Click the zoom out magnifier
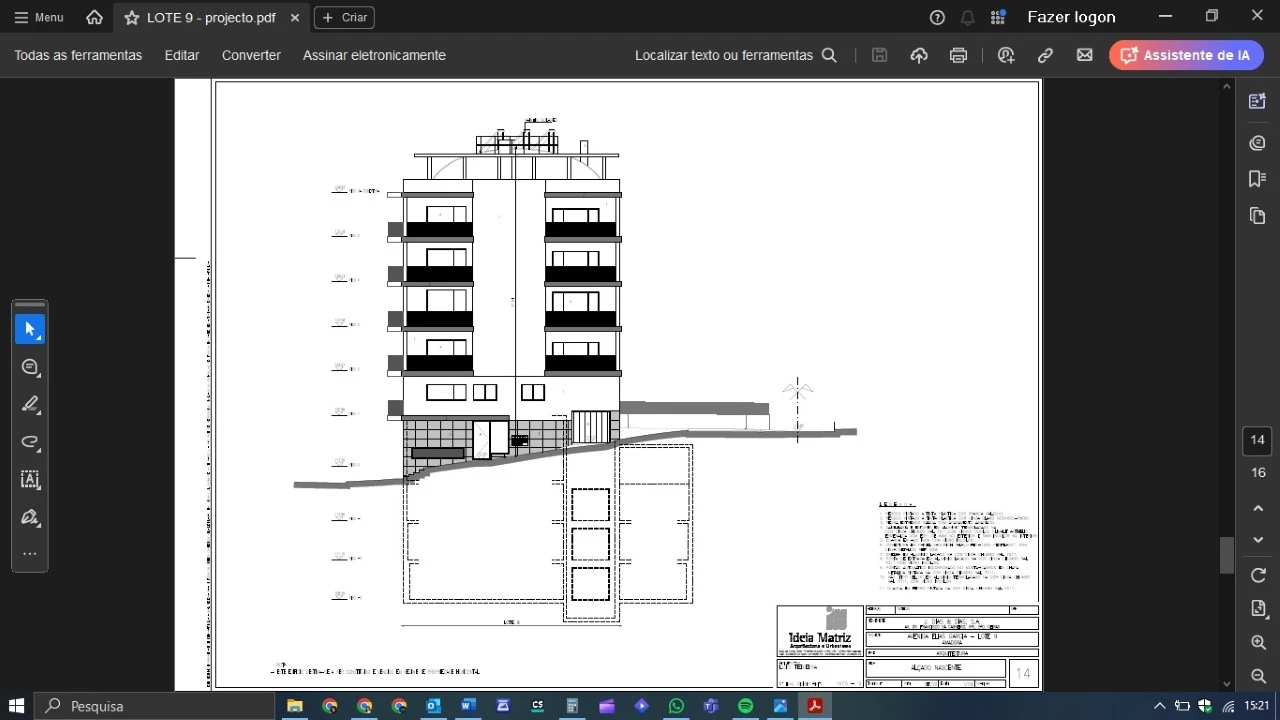This screenshot has height=720, width=1280. pyautogui.click(x=1258, y=676)
